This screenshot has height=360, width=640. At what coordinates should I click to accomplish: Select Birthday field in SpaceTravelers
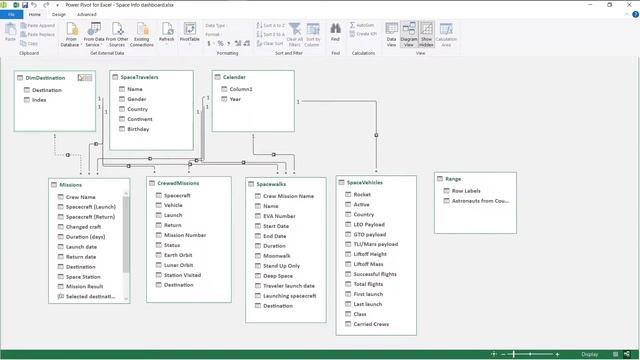(x=134, y=129)
